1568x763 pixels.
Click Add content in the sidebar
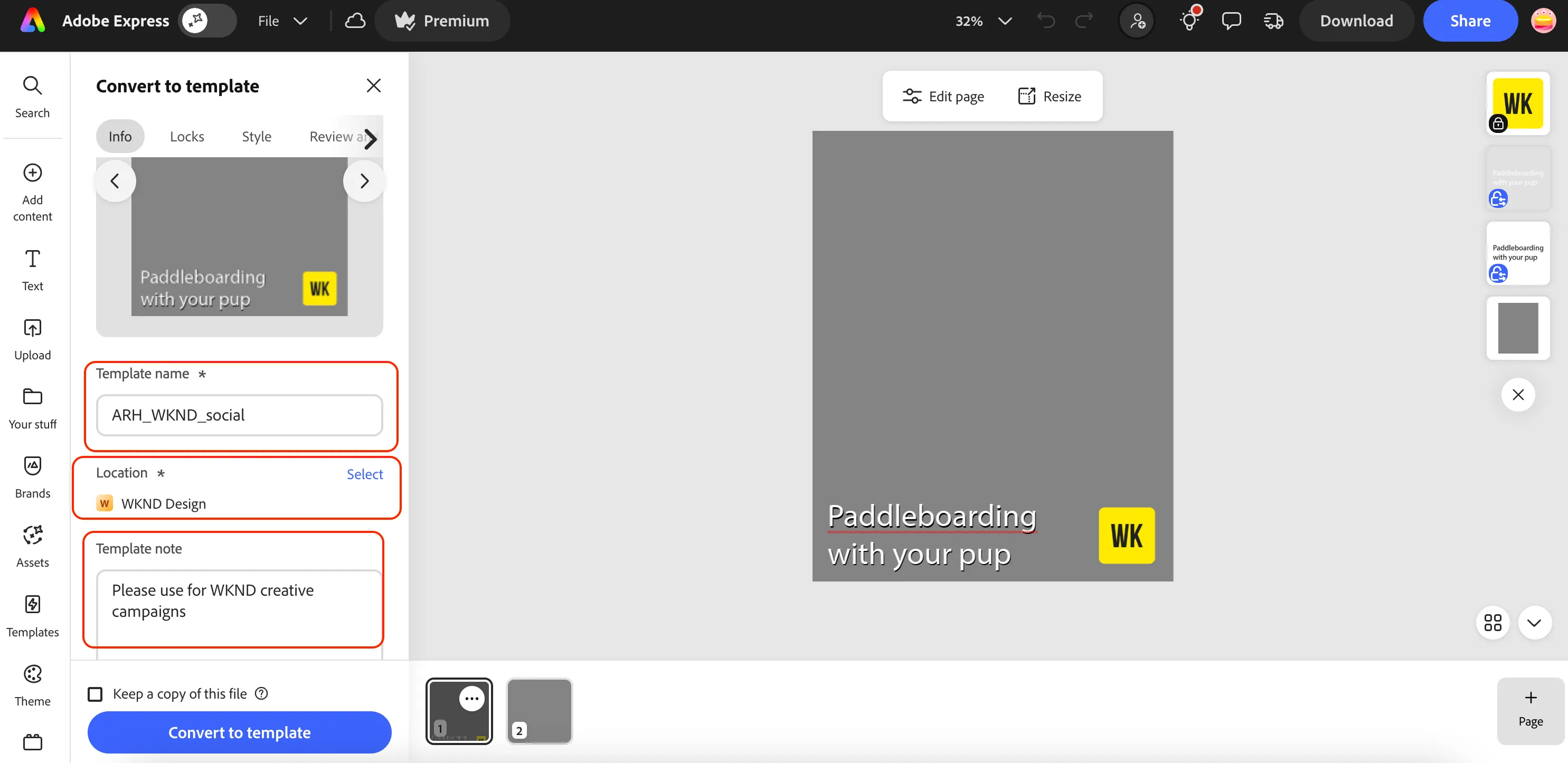pyautogui.click(x=32, y=192)
